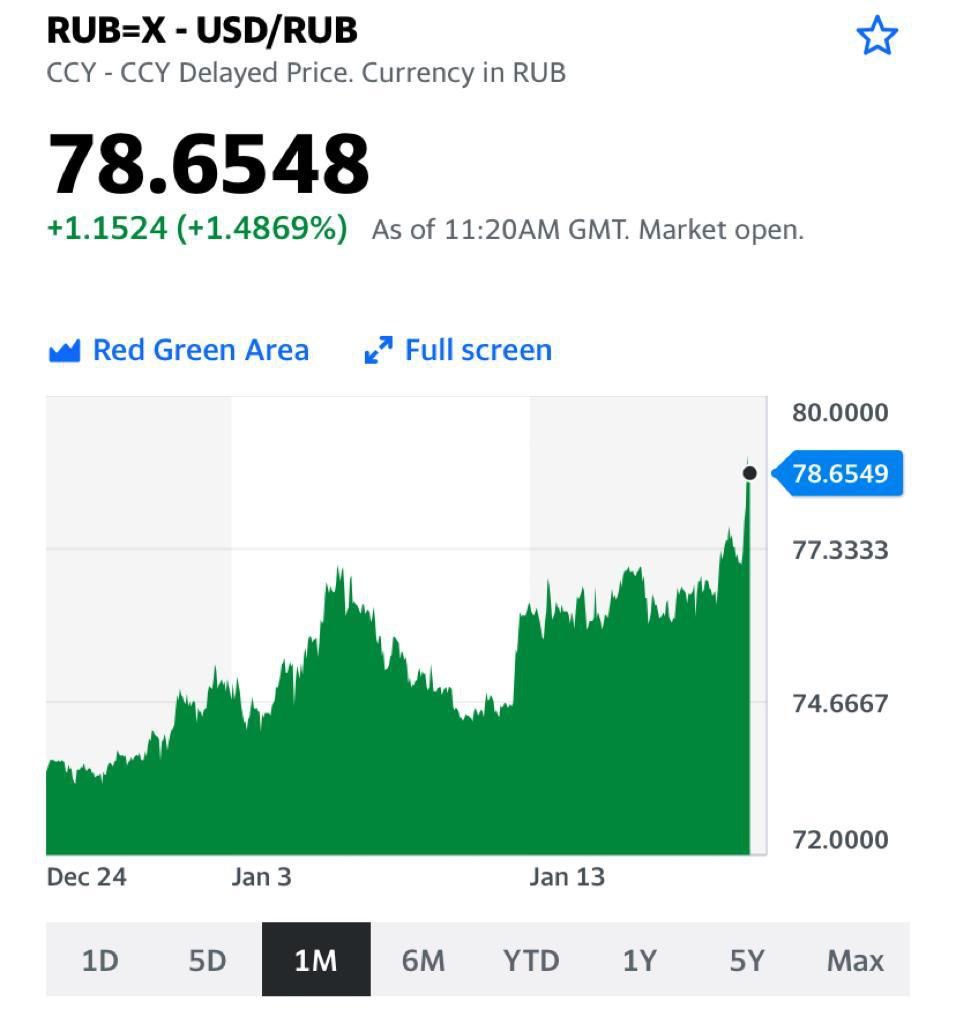Click the RUB=X - USD/RUB title
This screenshot has height=1024, width=956.
coord(202,30)
